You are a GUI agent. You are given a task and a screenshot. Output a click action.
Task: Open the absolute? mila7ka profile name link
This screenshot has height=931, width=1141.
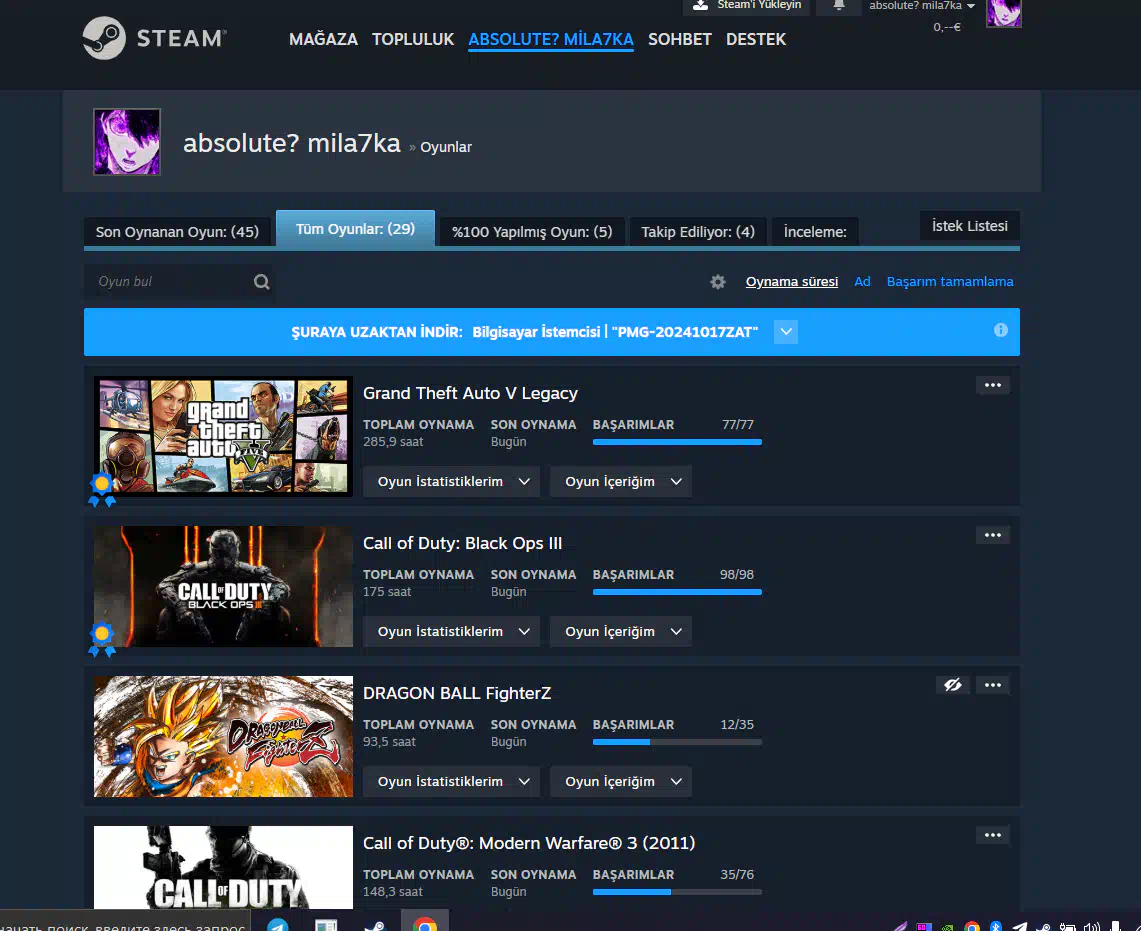[x=292, y=143]
